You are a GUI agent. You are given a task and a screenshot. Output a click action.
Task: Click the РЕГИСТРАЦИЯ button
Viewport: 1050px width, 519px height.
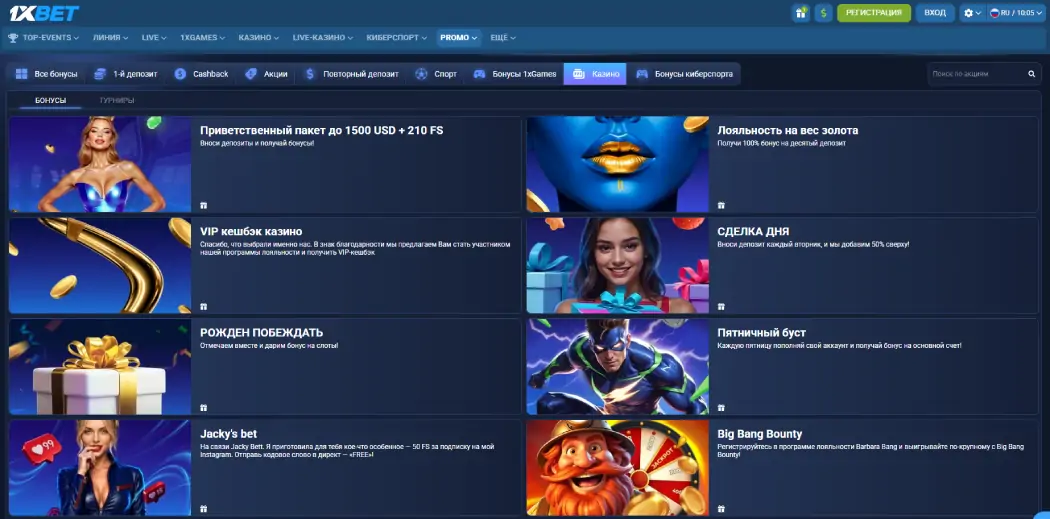(874, 13)
